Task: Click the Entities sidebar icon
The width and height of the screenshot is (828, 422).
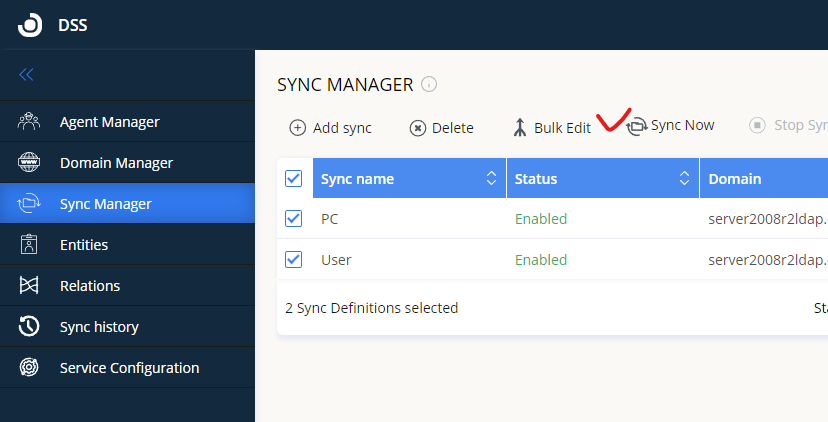Action: tap(29, 245)
